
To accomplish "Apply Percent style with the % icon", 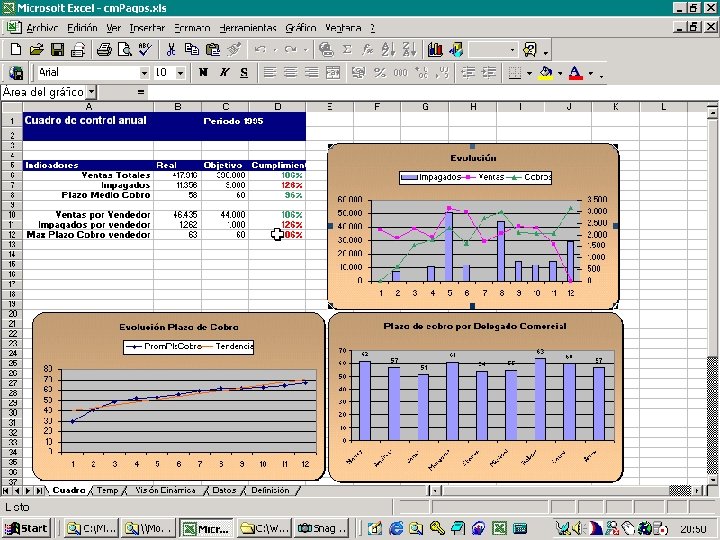I will point(380,72).
